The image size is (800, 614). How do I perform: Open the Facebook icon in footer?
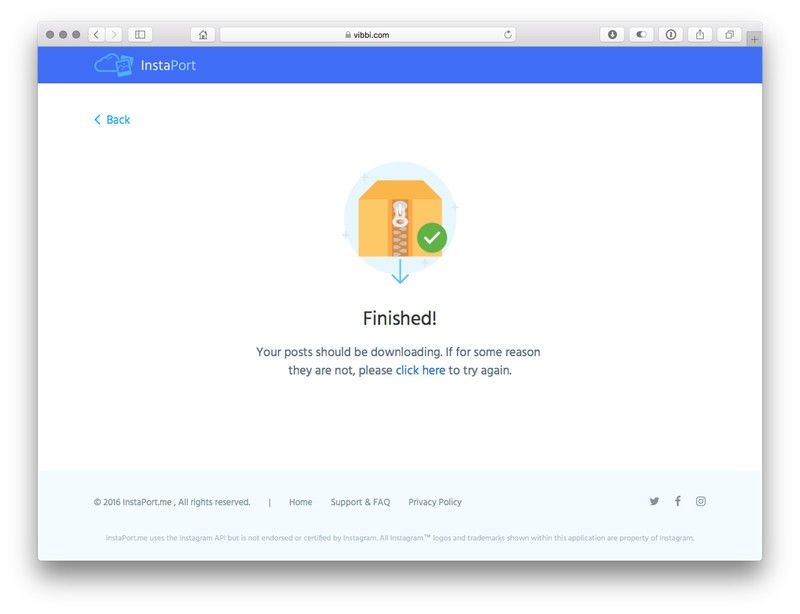678,501
